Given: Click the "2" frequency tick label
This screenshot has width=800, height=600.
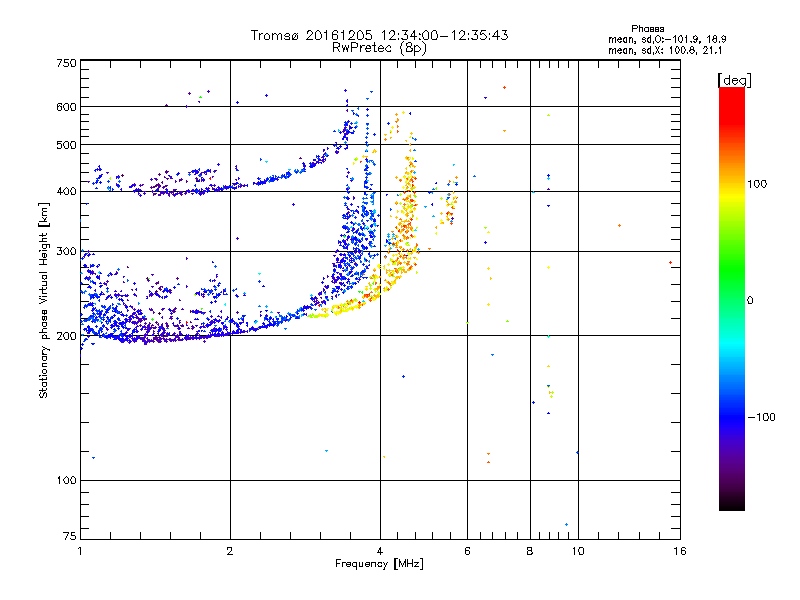Looking at the screenshot, I should coord(230,551).
